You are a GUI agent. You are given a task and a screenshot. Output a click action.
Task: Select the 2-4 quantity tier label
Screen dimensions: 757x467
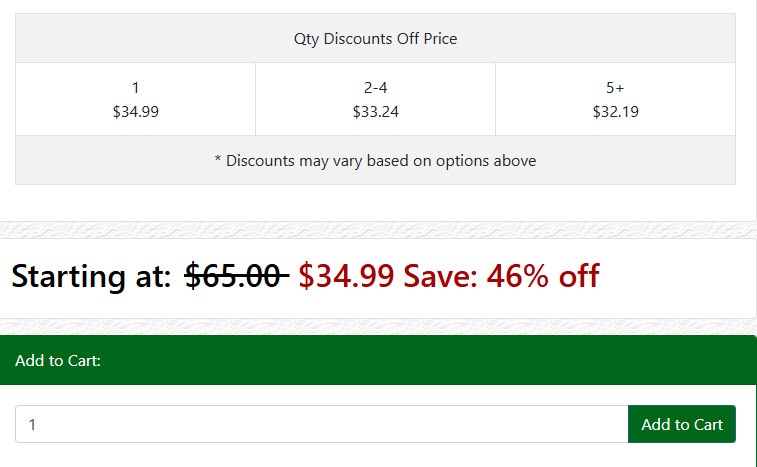[375, 88]
